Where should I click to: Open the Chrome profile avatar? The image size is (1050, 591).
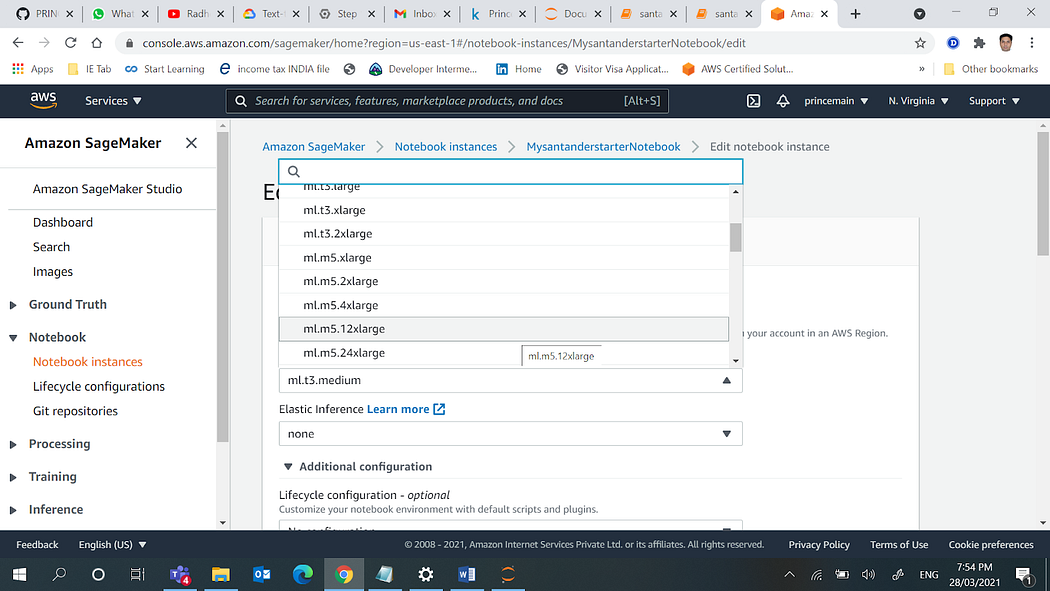[1005, 43]
